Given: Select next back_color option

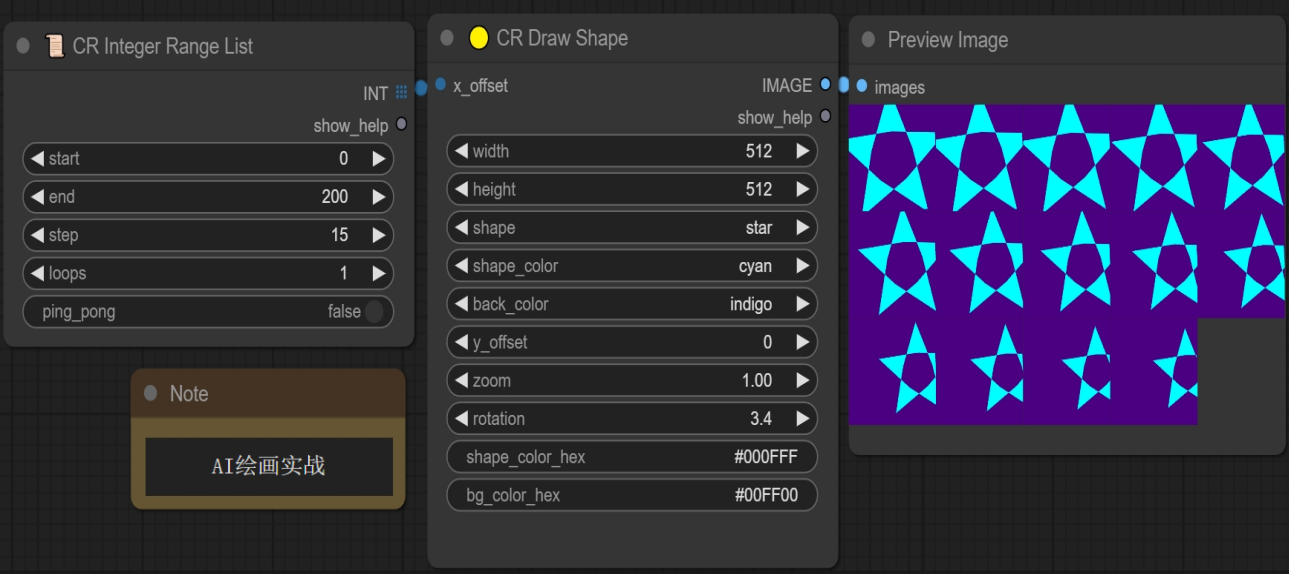Looking at the screenshot, I should click(x=802, y=304).
